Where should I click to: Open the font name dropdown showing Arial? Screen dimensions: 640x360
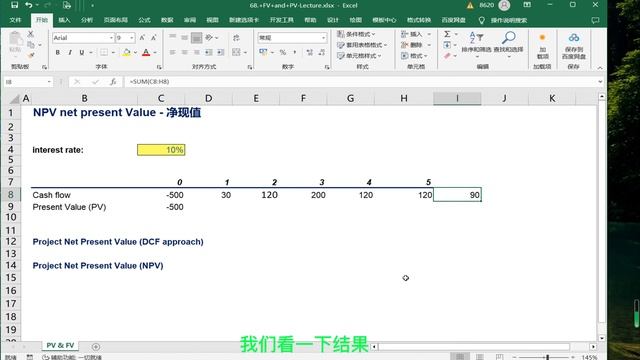coord(111,38)
